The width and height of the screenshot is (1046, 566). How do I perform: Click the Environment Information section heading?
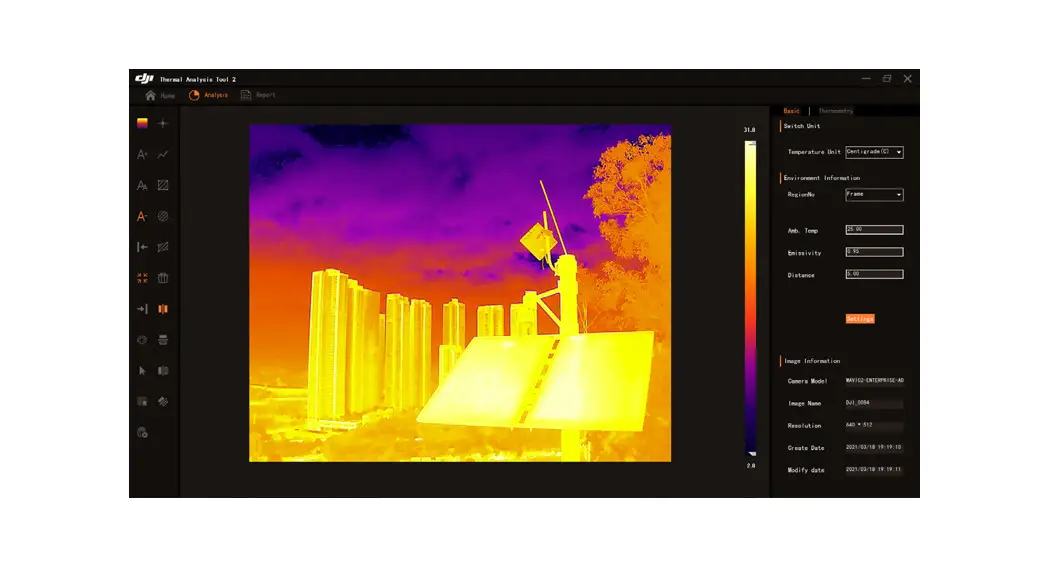[822, 178]
